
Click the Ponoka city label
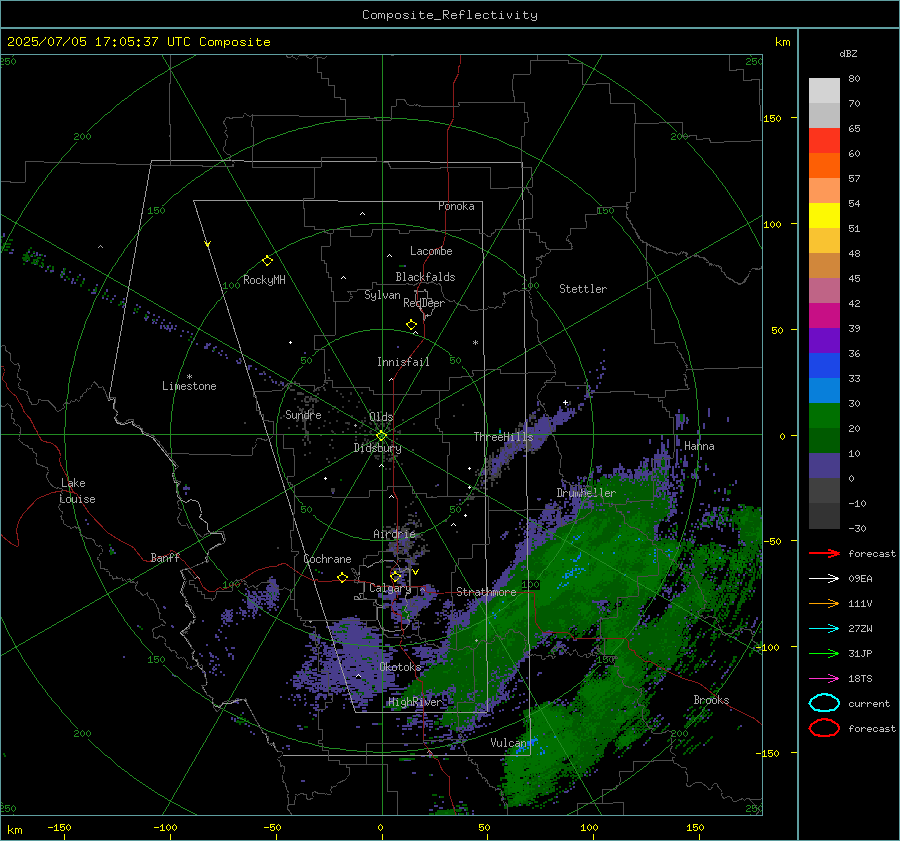[x=456, y=206]
